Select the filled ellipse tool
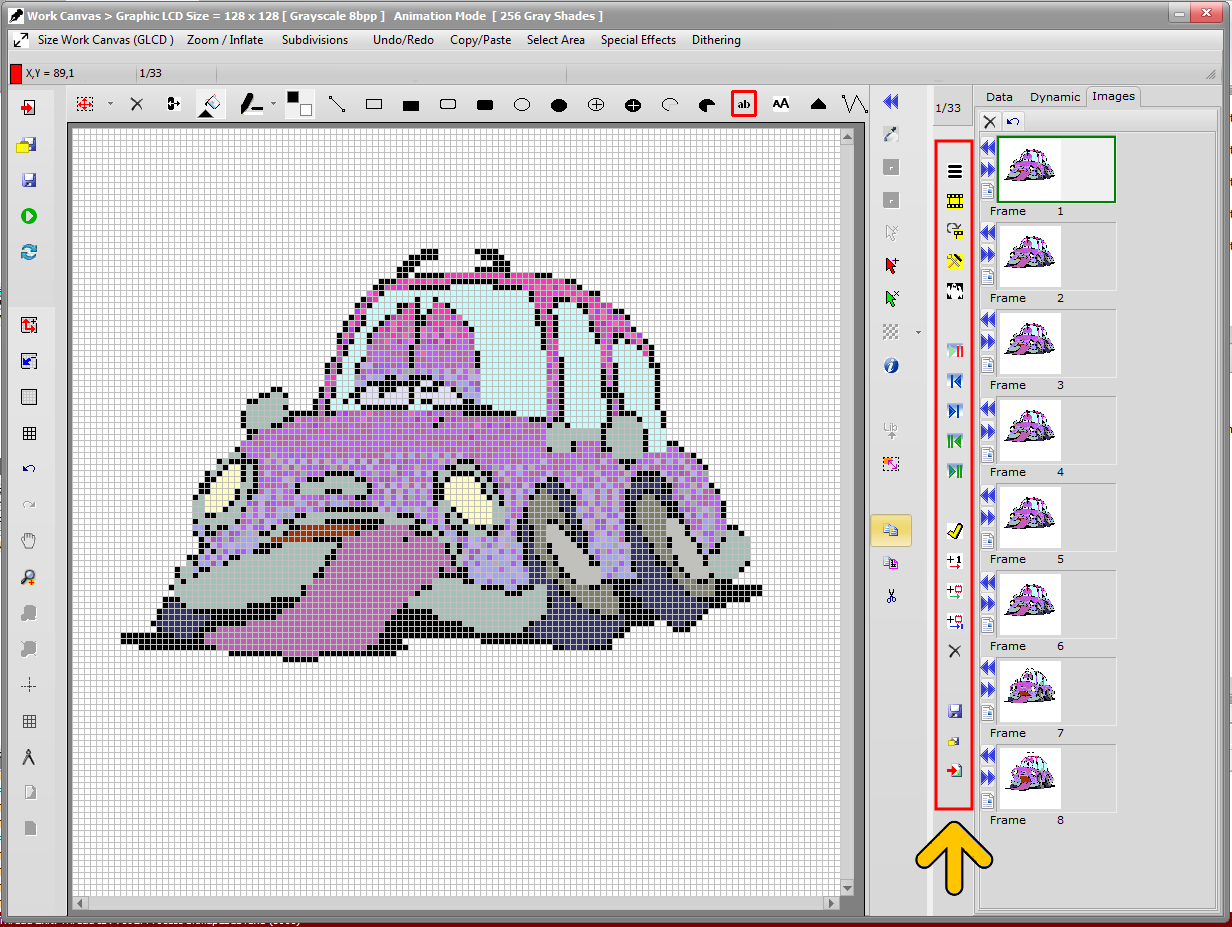The width and height of the screenshot is (1232, 927). coord(559,104)
